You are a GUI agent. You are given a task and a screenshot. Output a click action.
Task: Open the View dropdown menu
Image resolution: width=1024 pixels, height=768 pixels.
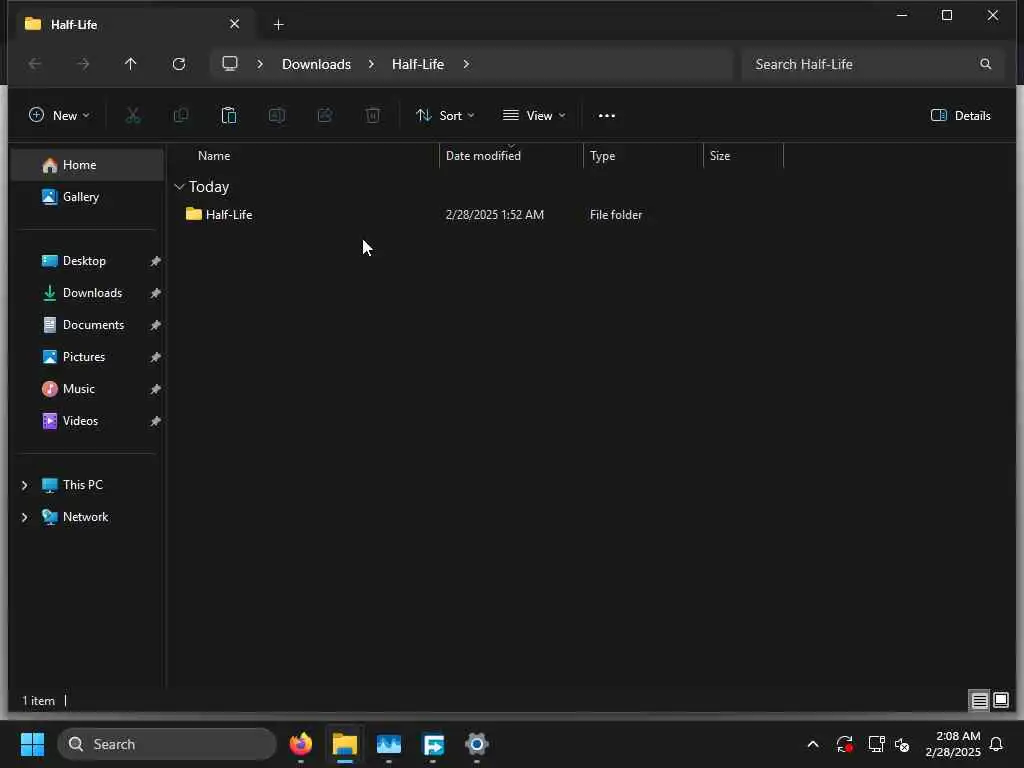point(534,116)
